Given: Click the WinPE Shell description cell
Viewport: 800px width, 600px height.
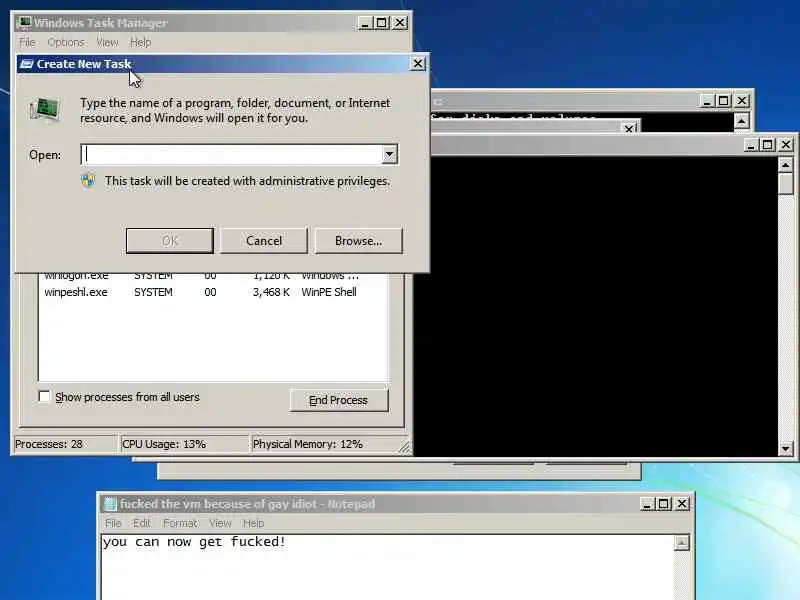Looking at the screenshot, I should pos(329,292).
